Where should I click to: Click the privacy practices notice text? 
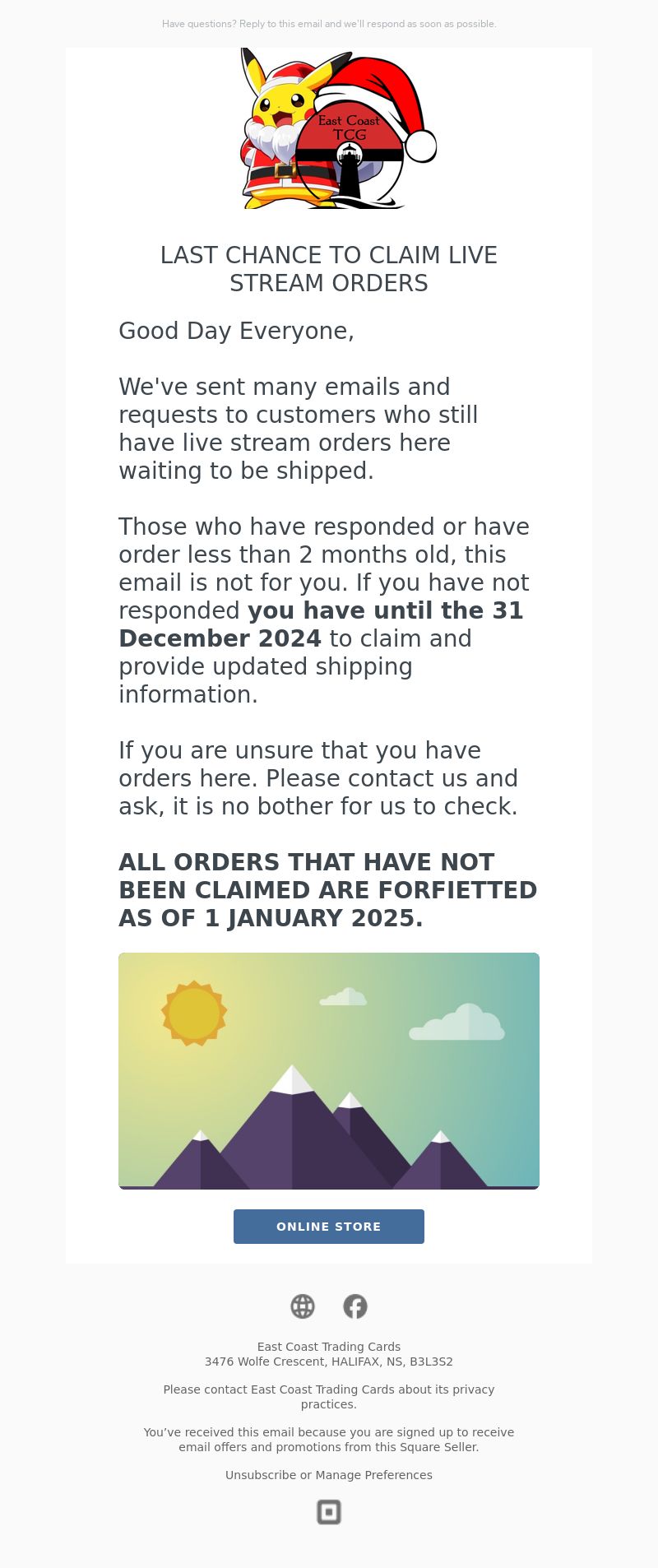[x=329, y=1397]
